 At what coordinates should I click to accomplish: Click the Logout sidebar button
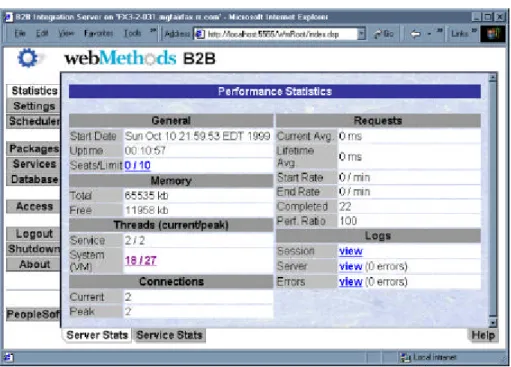pos(34,234)
